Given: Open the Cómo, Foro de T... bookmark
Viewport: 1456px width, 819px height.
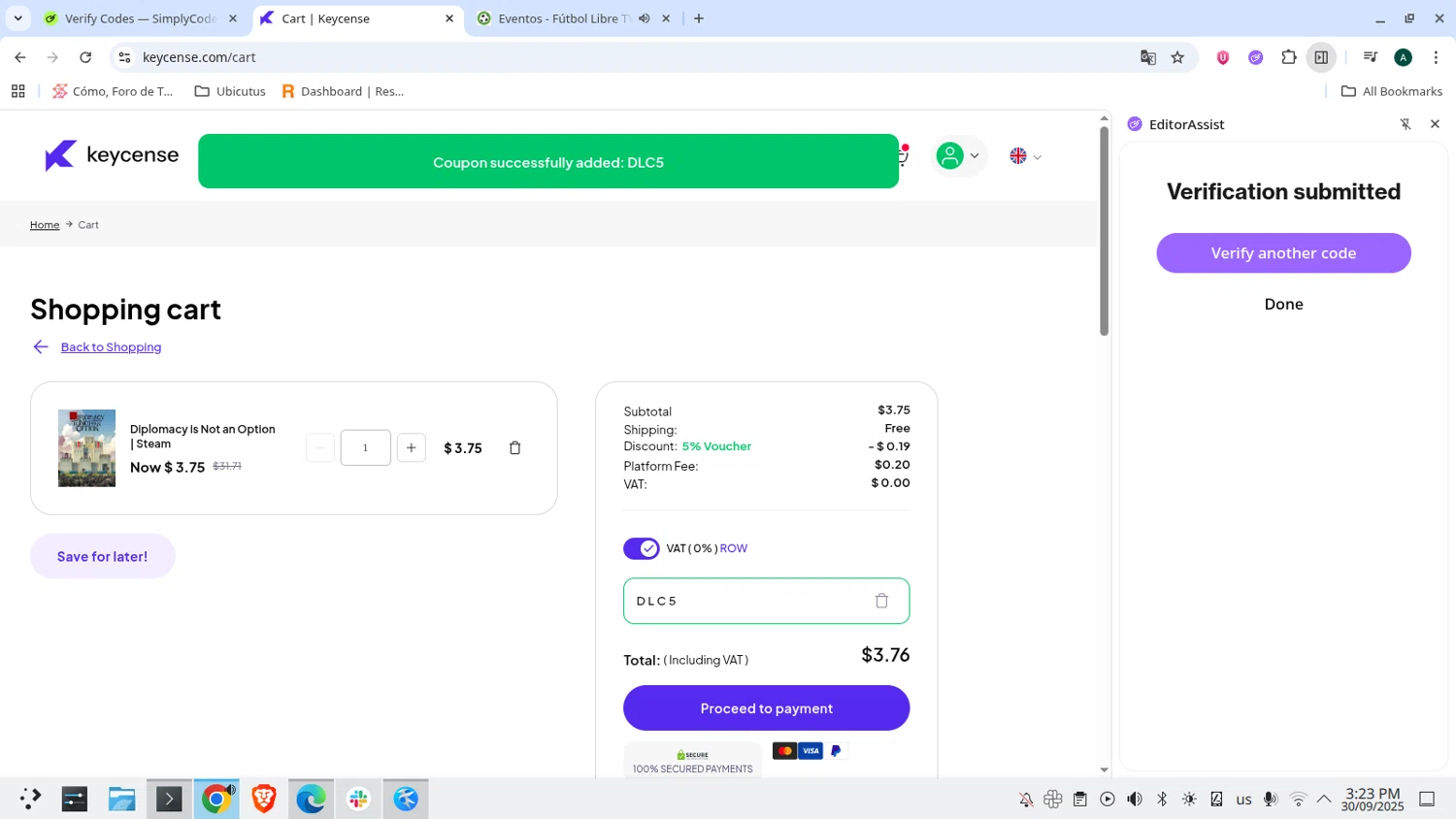Looking at the screenshot, I should (x=113, y=91).
